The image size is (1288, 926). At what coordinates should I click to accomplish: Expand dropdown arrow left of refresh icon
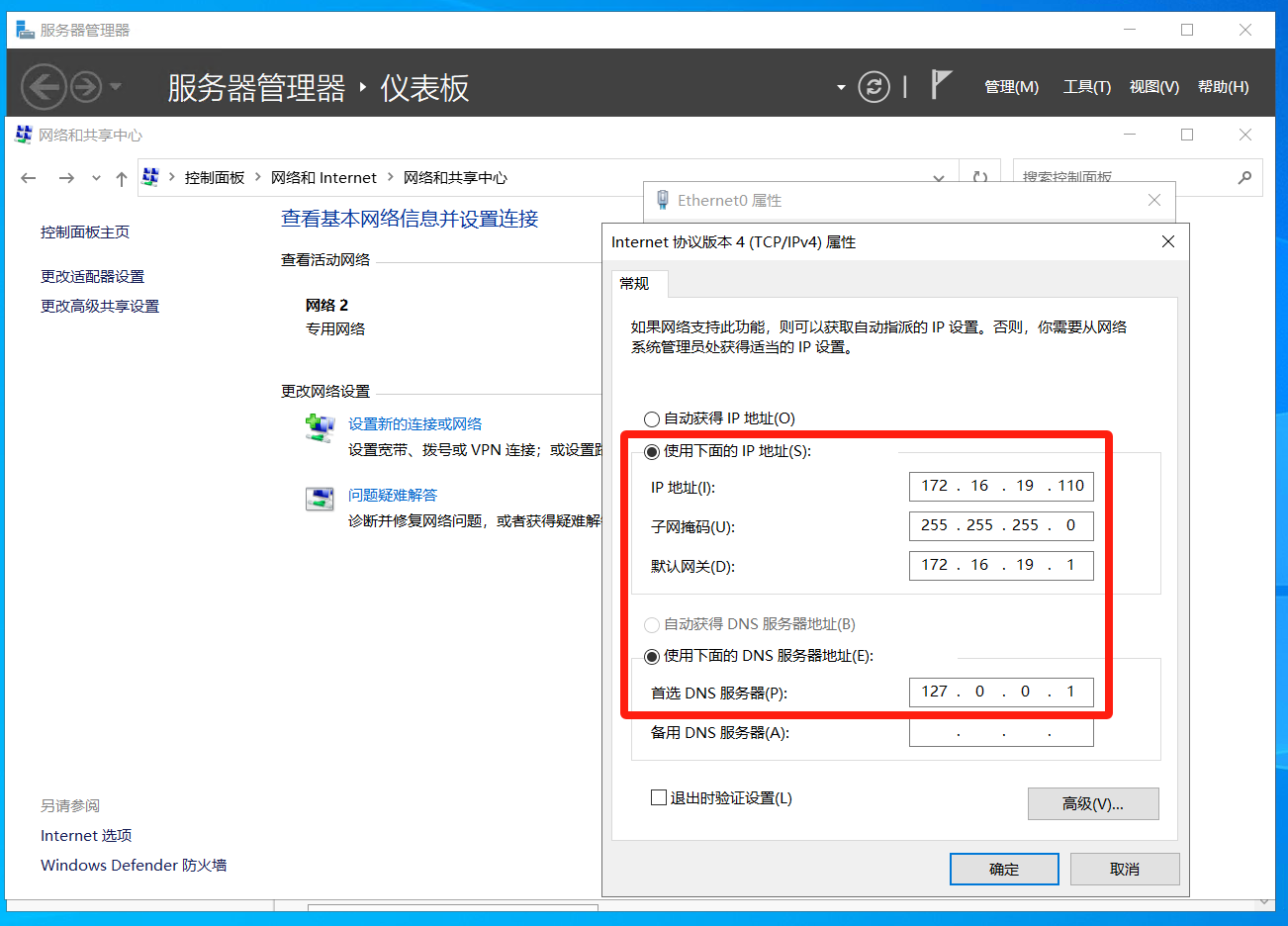tap(841, 87)
